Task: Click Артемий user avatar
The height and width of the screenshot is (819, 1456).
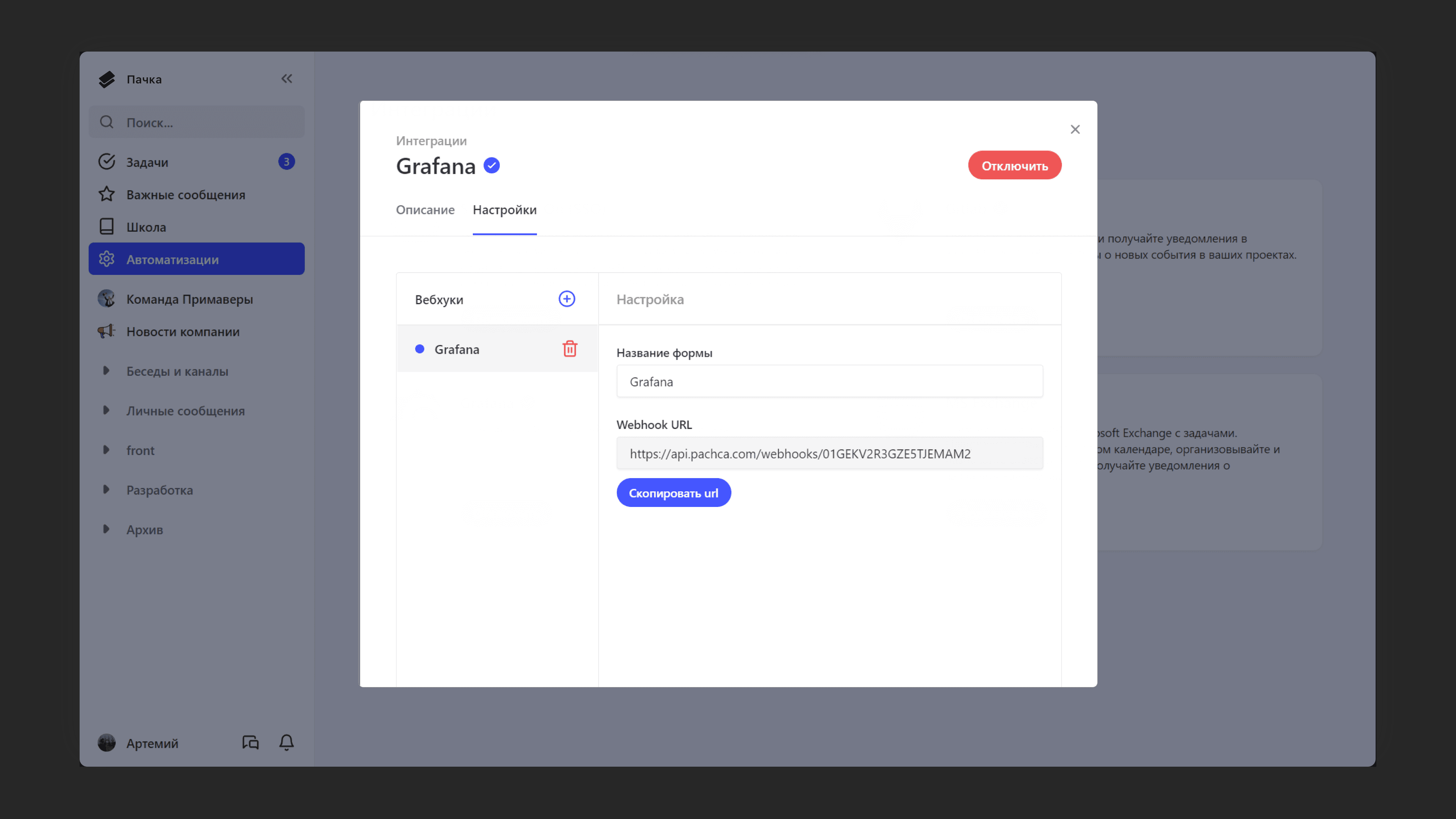Action: tap(106, 743)
